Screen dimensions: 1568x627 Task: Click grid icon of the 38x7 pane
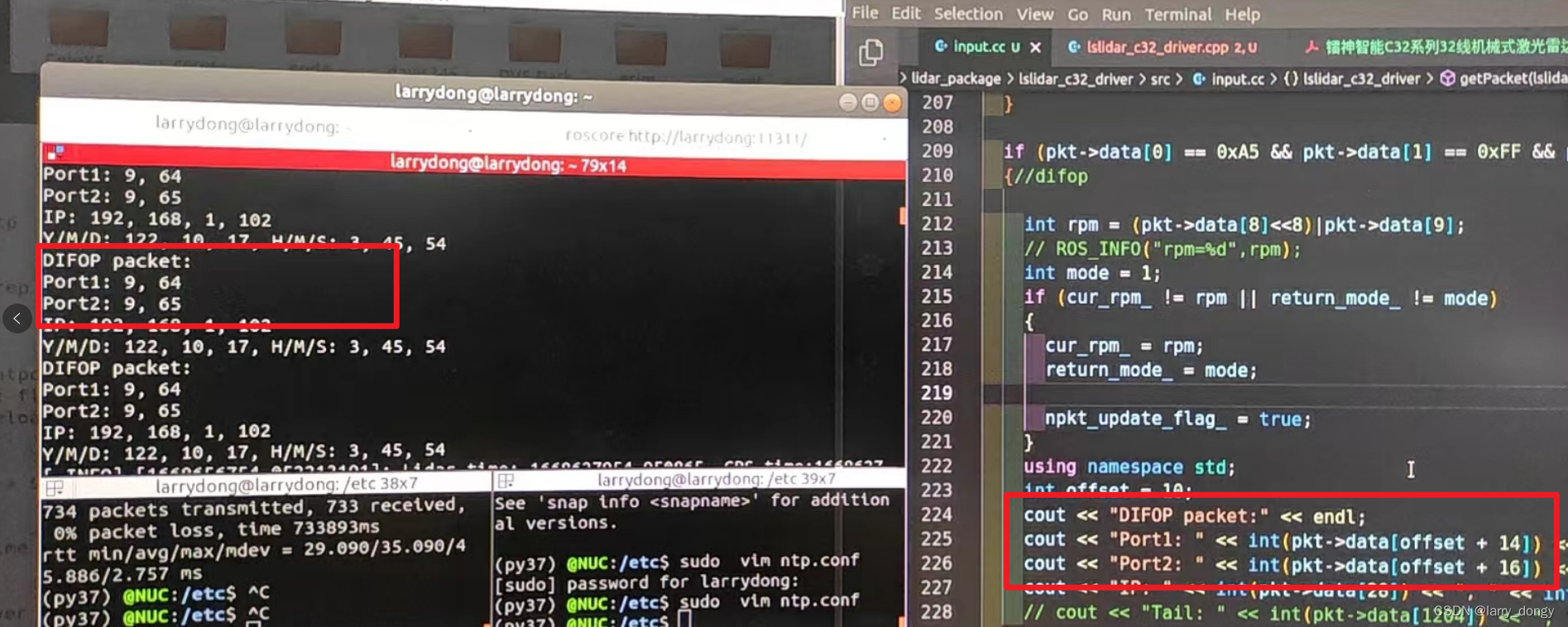pos(55,487)
